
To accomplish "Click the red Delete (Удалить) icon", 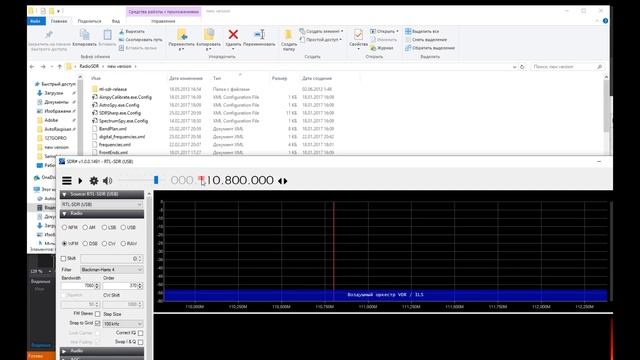I will pos(233,35).
